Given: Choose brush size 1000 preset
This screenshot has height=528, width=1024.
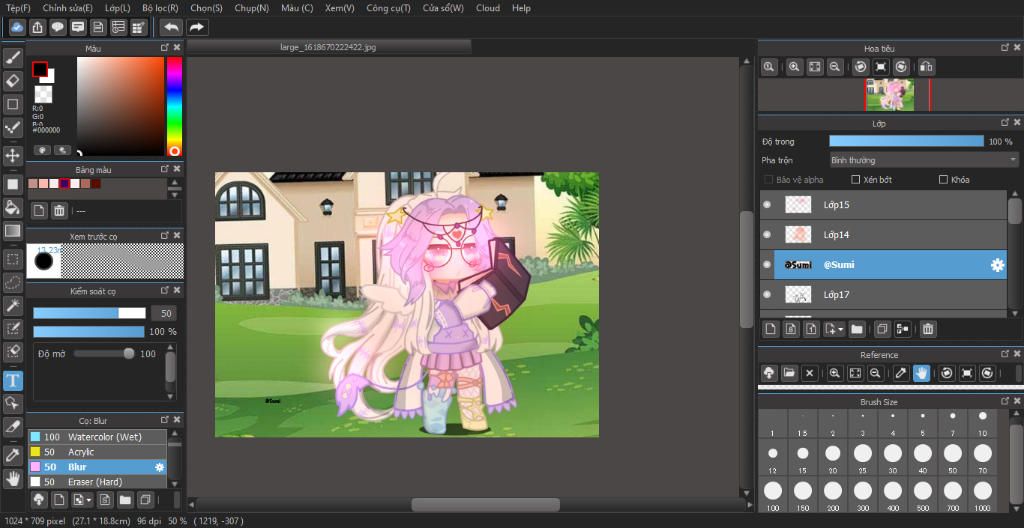Looking at the screenshot, I should [x=982, y=494].
